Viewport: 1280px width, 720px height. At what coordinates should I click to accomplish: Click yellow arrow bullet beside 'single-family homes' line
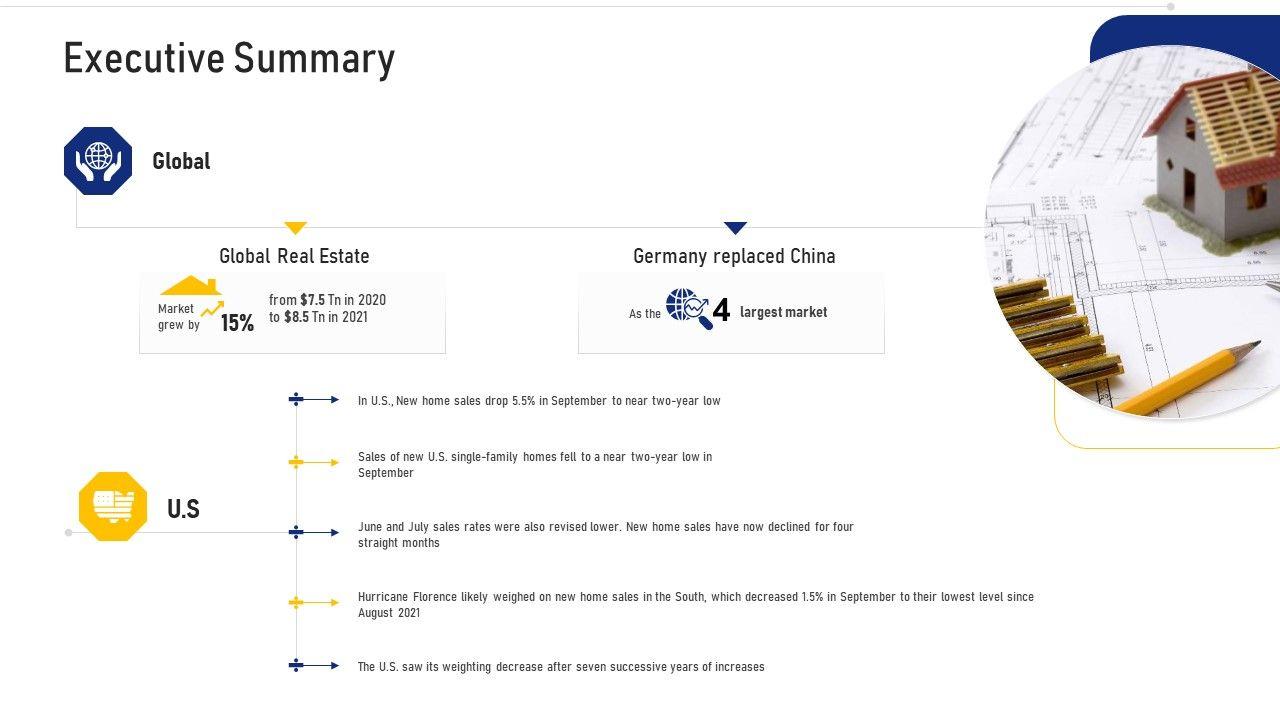point(314,463)
